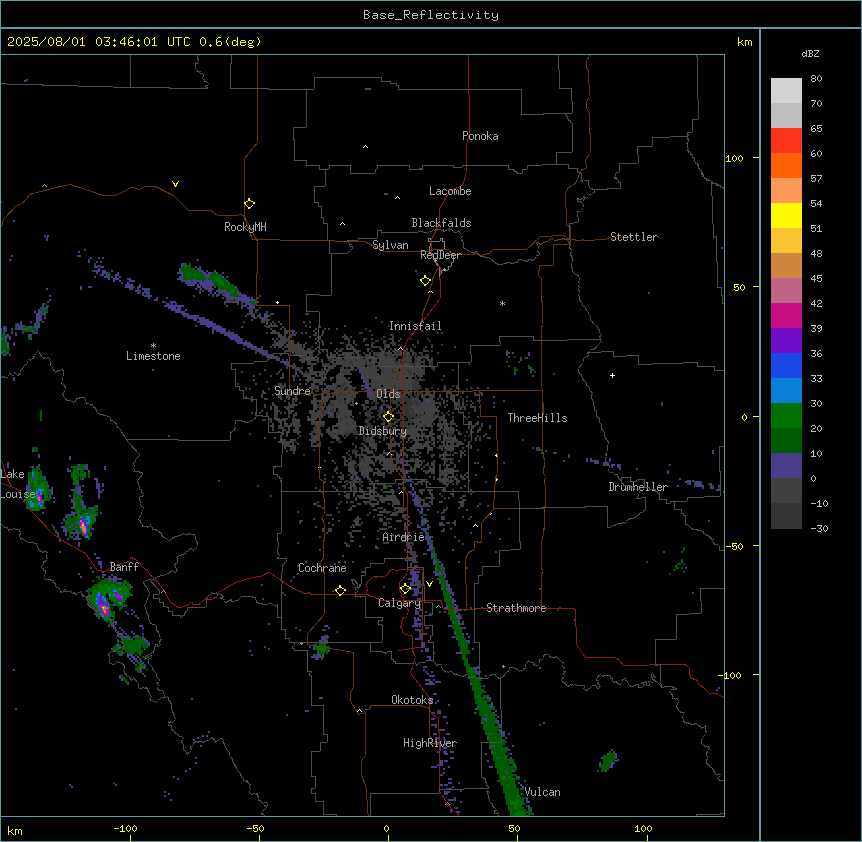Click the Vulcan label
Image resolution: width=862 pixels, height=842 pixels.
[x=543, y=792]
